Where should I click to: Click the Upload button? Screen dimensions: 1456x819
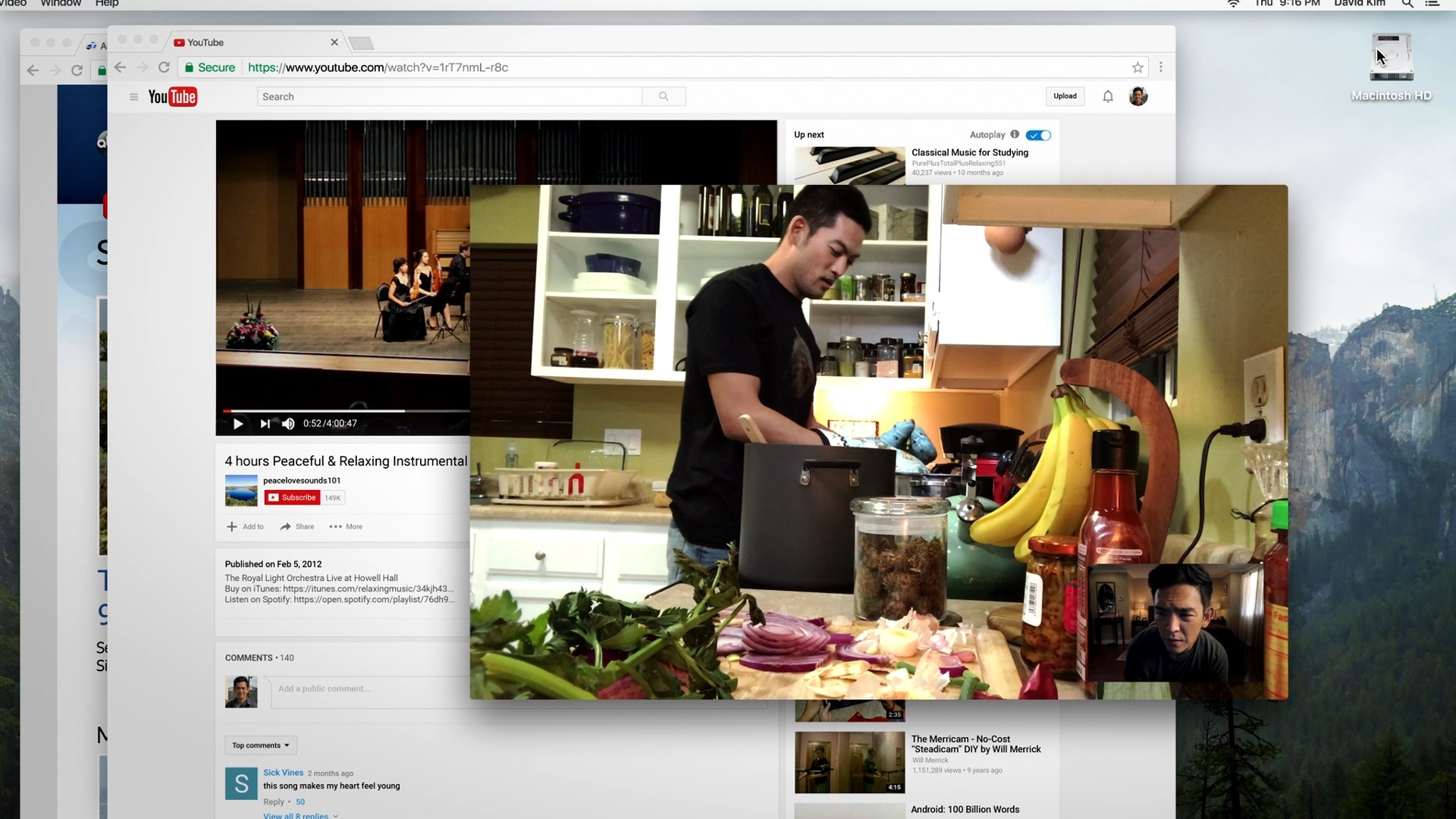pos(1065,96)
